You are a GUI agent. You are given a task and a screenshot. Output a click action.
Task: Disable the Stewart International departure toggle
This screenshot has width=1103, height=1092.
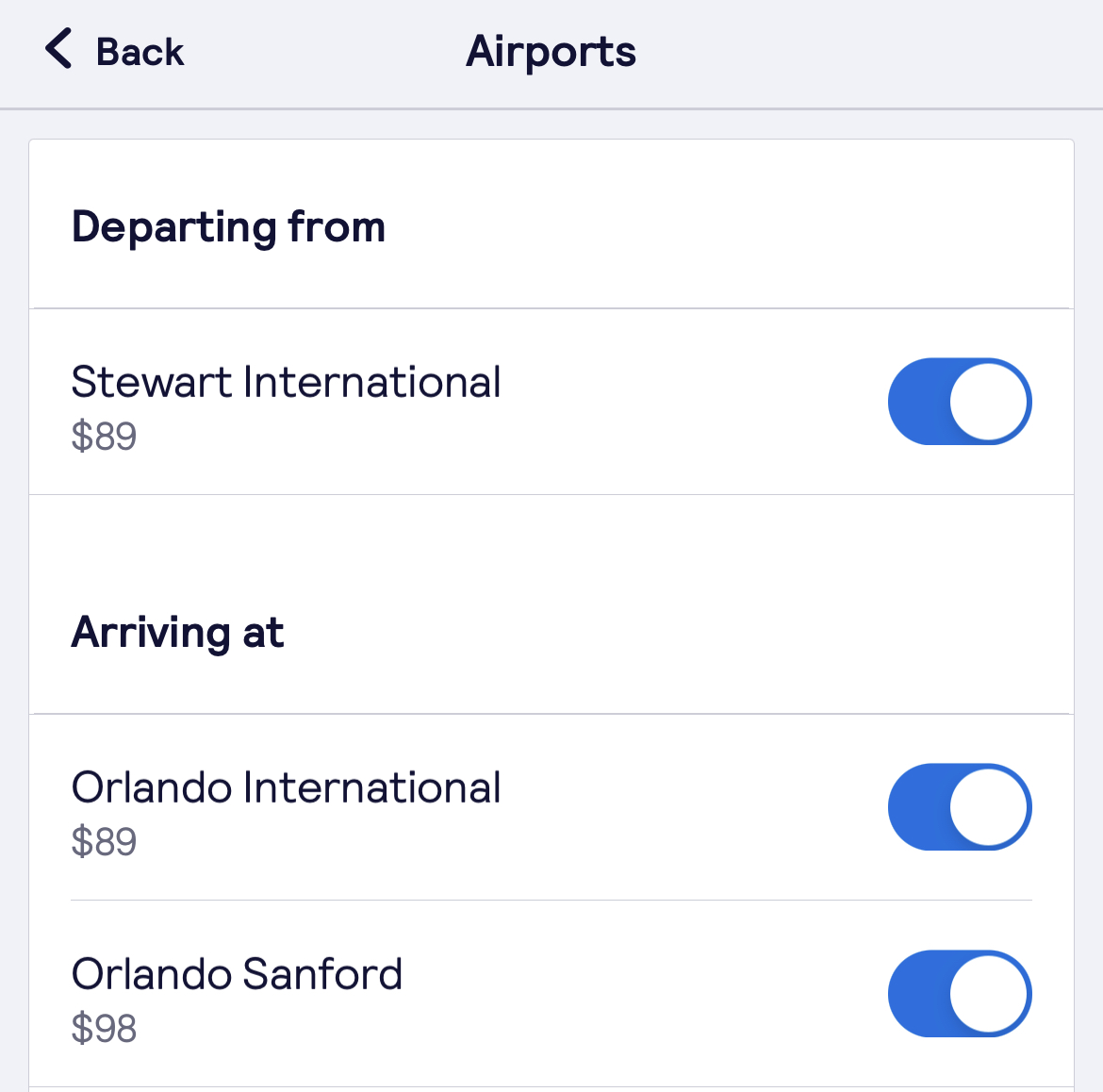pyautogui.click(x=960, y=402)
